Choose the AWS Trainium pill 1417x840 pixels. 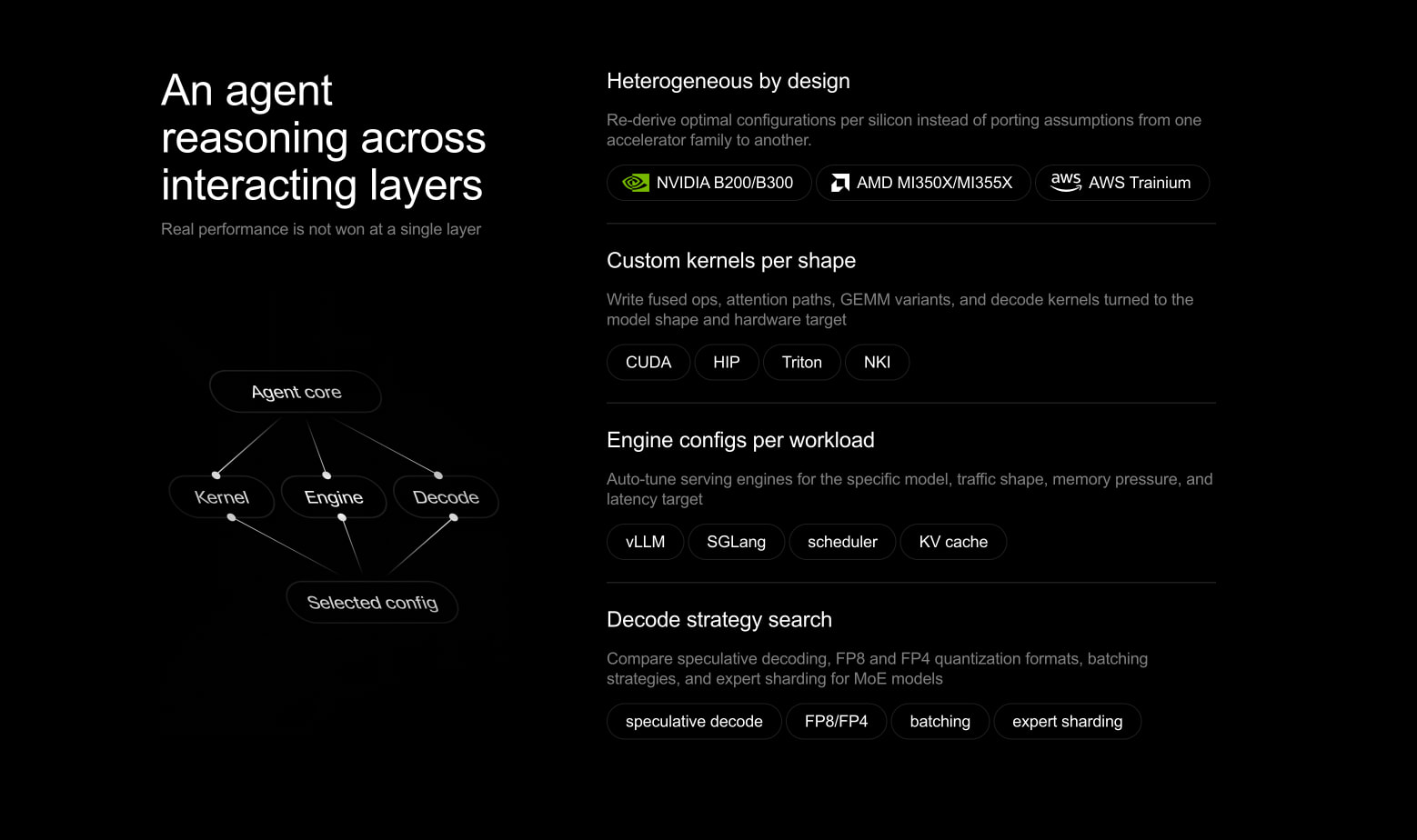pos(1122,183)
